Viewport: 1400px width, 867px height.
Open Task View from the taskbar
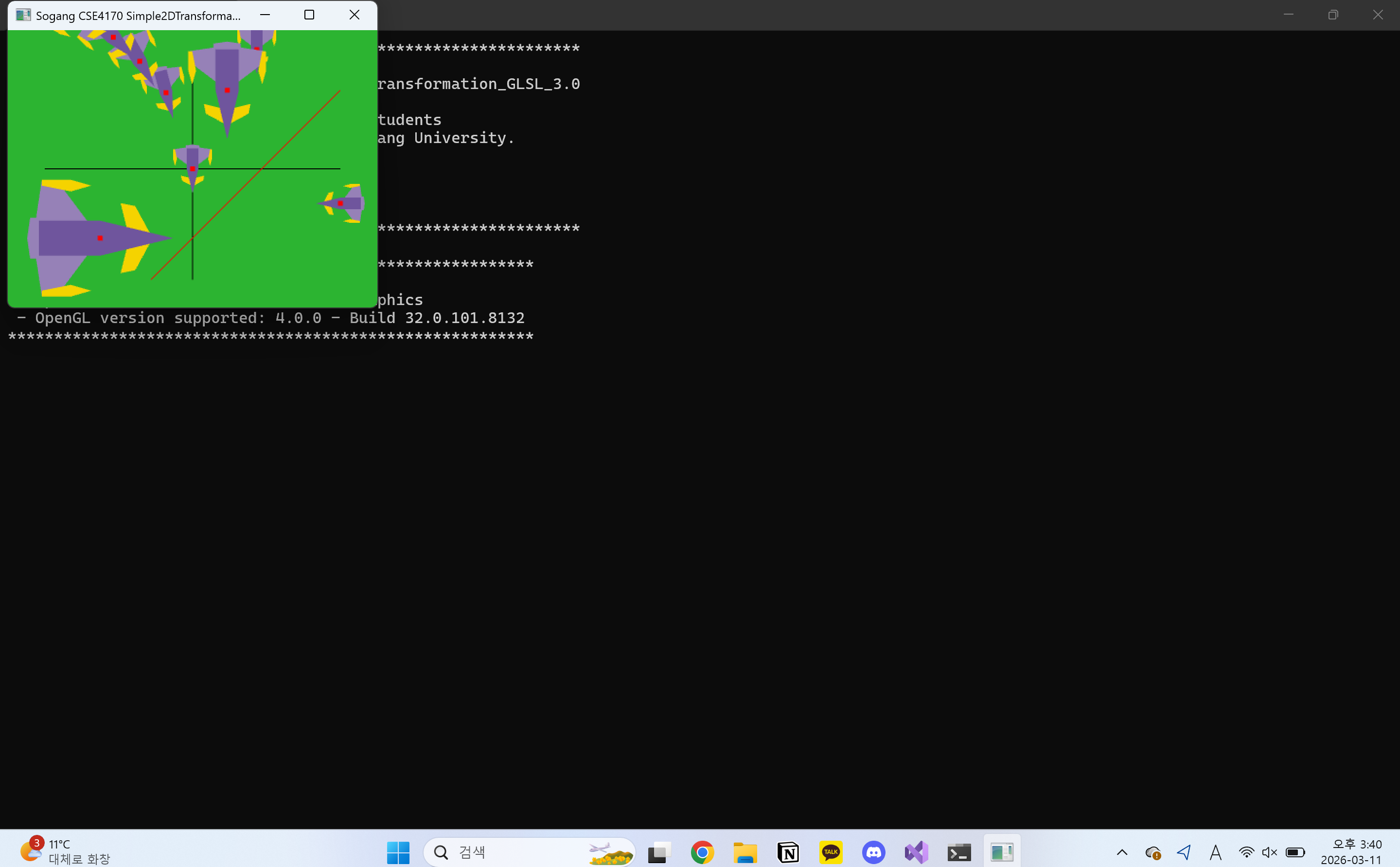tap(659, 852)
